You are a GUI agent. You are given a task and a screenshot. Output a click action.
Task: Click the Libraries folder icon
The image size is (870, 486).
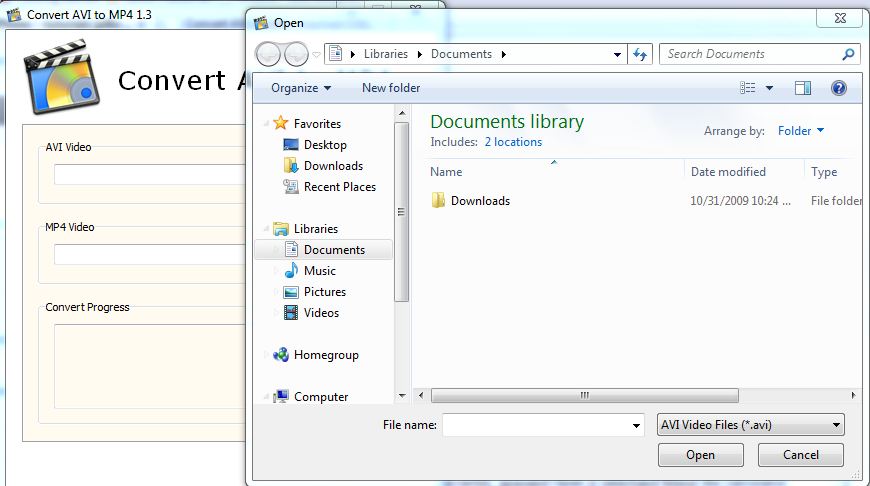pyautogui.click(x=281, y=228)
